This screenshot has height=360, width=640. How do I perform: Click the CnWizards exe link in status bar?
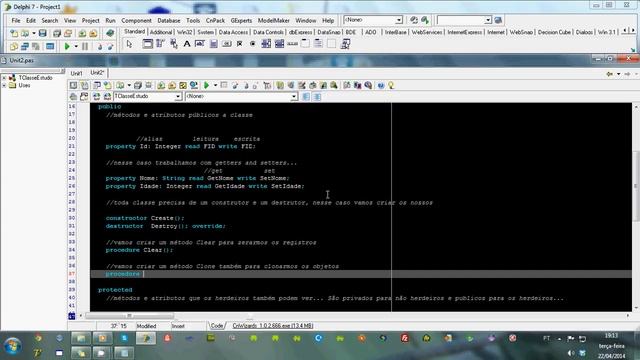(x=272, y=326)
